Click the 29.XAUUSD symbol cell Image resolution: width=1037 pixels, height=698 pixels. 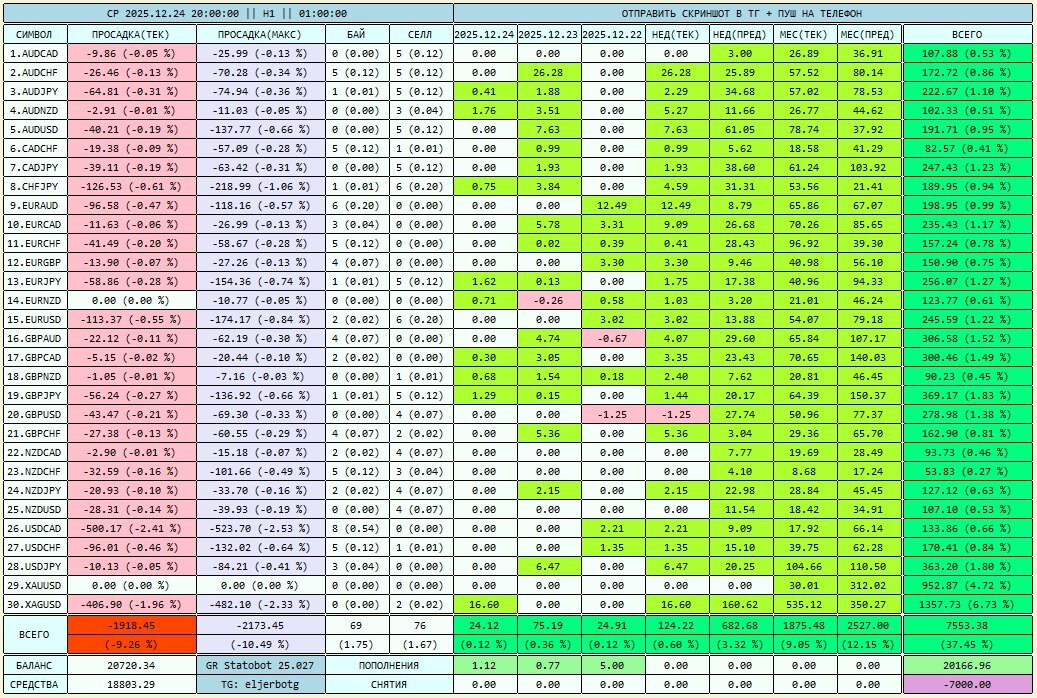[x=34, y=586]
